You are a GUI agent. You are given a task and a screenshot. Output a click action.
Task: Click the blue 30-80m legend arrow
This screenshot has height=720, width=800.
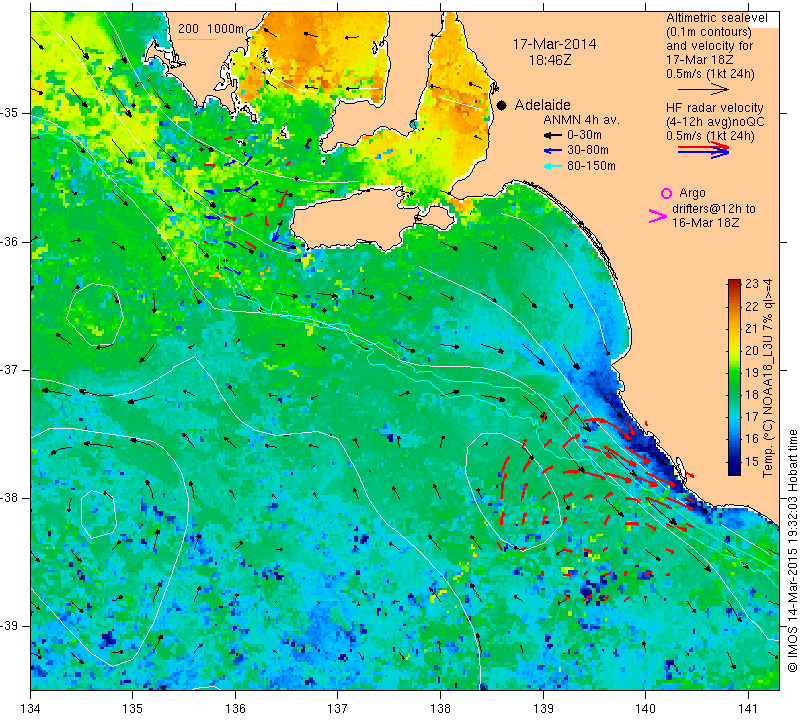[x=553, y=151]
